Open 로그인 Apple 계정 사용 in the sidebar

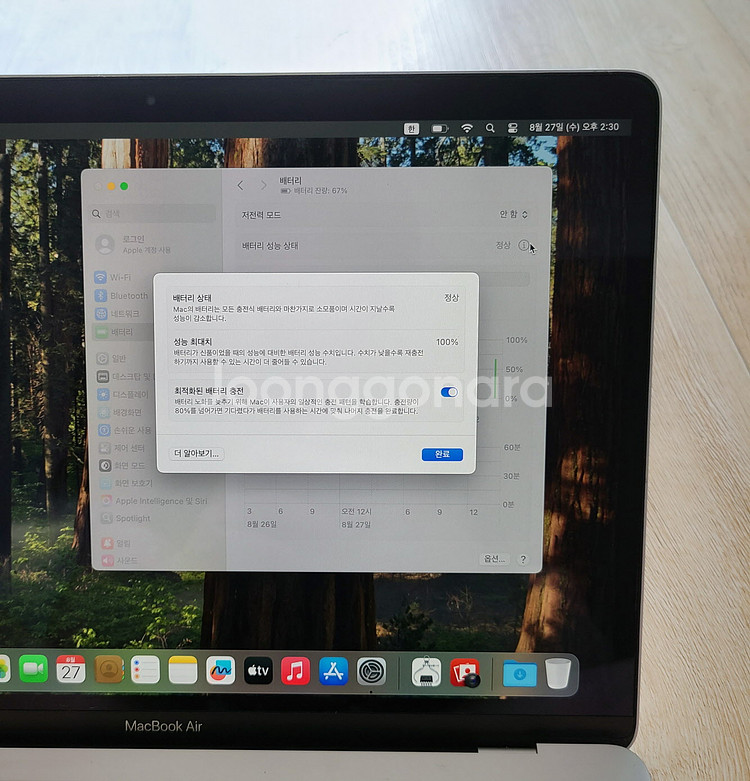pos(133,244)
